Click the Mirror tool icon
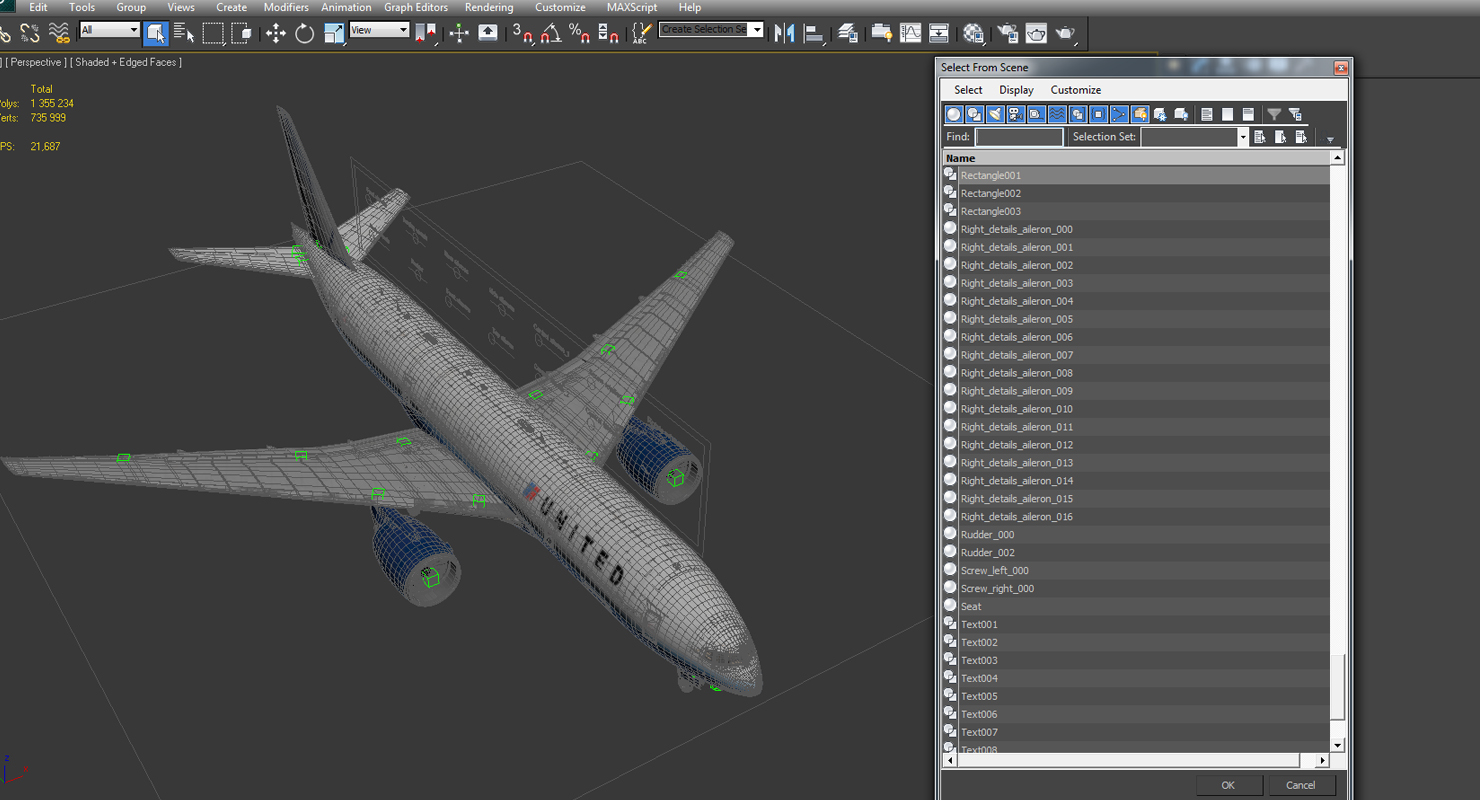Image resolution: width=1480 pixels, height=800 pixels. pyautogui.click(x=785, y=33)
